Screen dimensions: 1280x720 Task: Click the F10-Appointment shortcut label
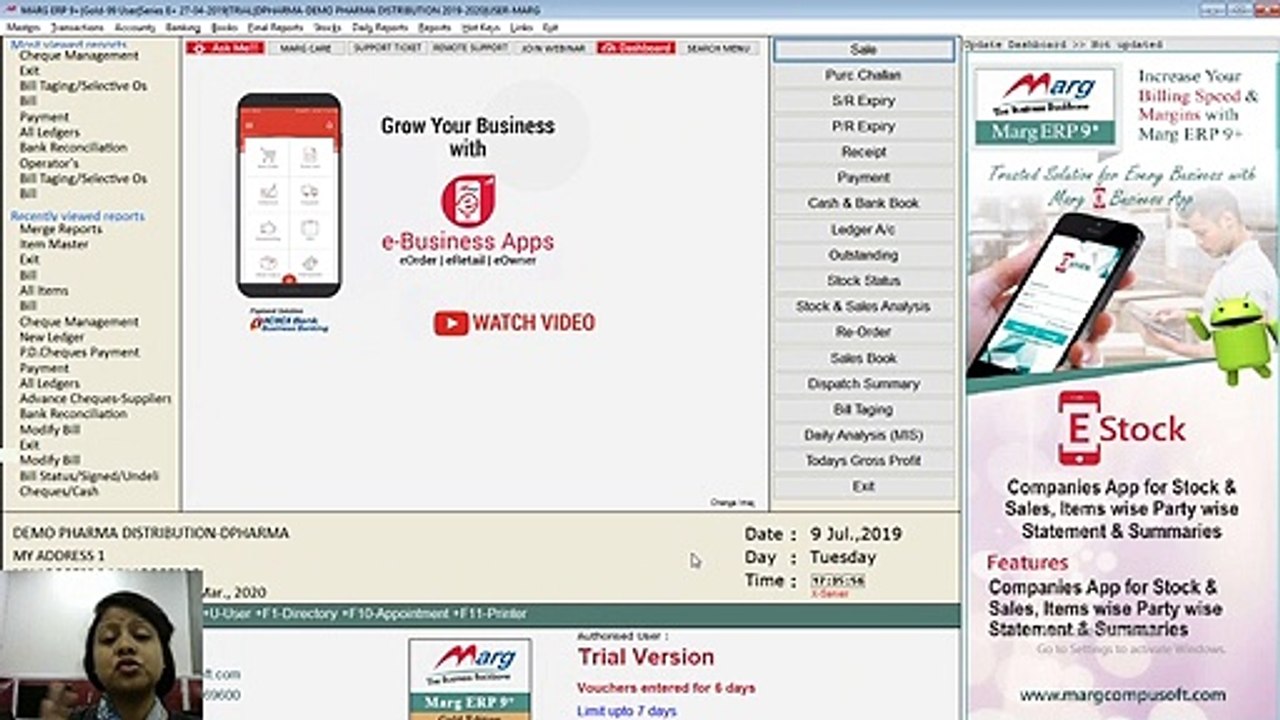[397, 613]
